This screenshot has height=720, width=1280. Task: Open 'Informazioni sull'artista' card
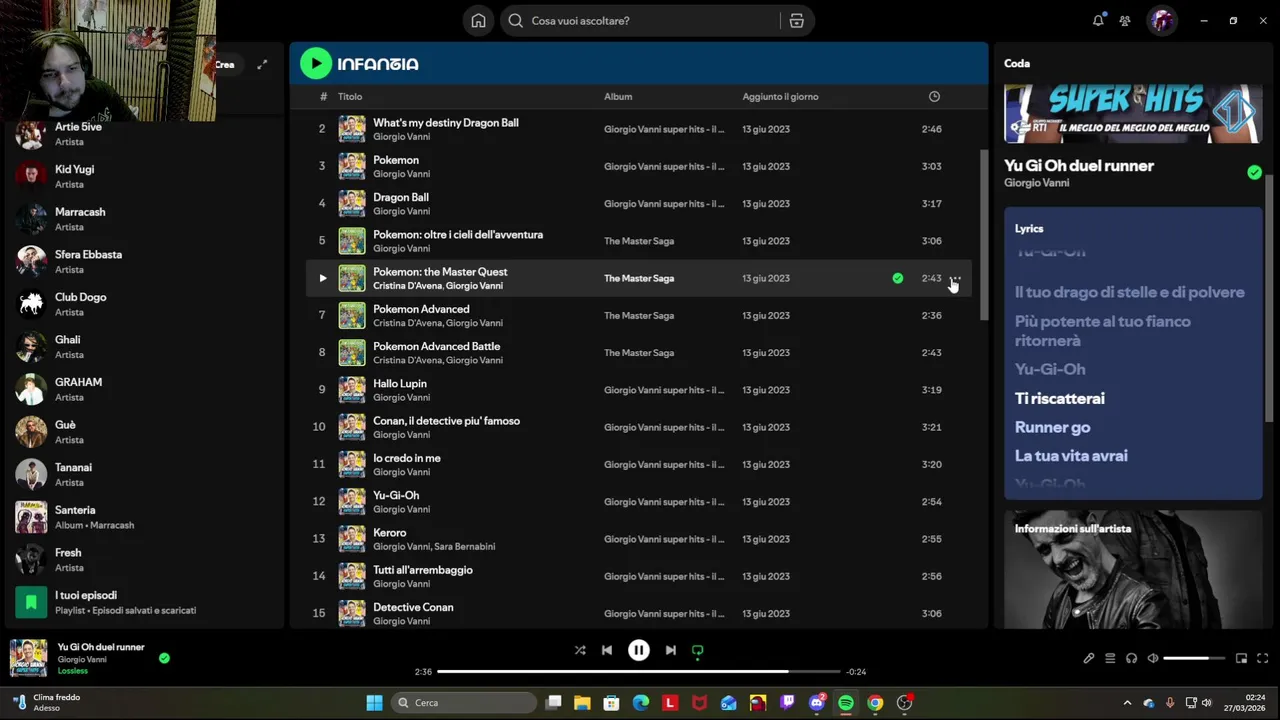[x=1133, y=570]
